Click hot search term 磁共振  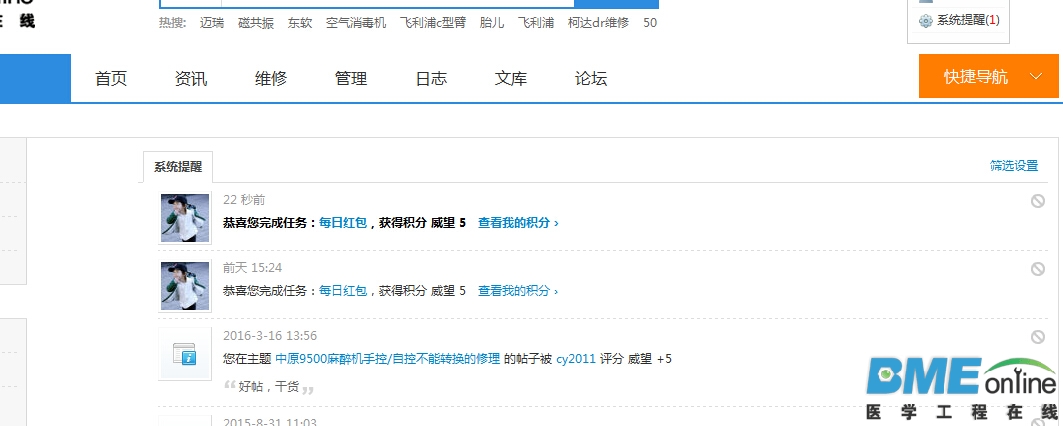coord(256,23)
